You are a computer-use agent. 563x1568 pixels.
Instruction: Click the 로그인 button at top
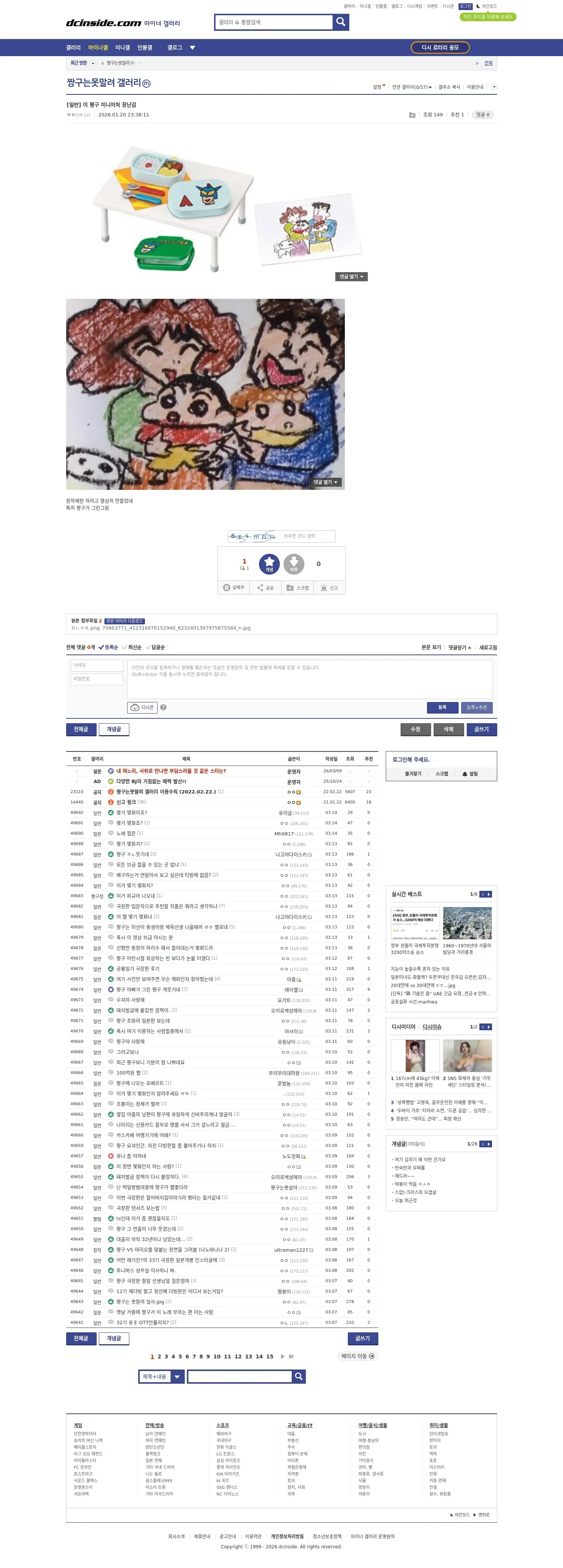[466, 6]
